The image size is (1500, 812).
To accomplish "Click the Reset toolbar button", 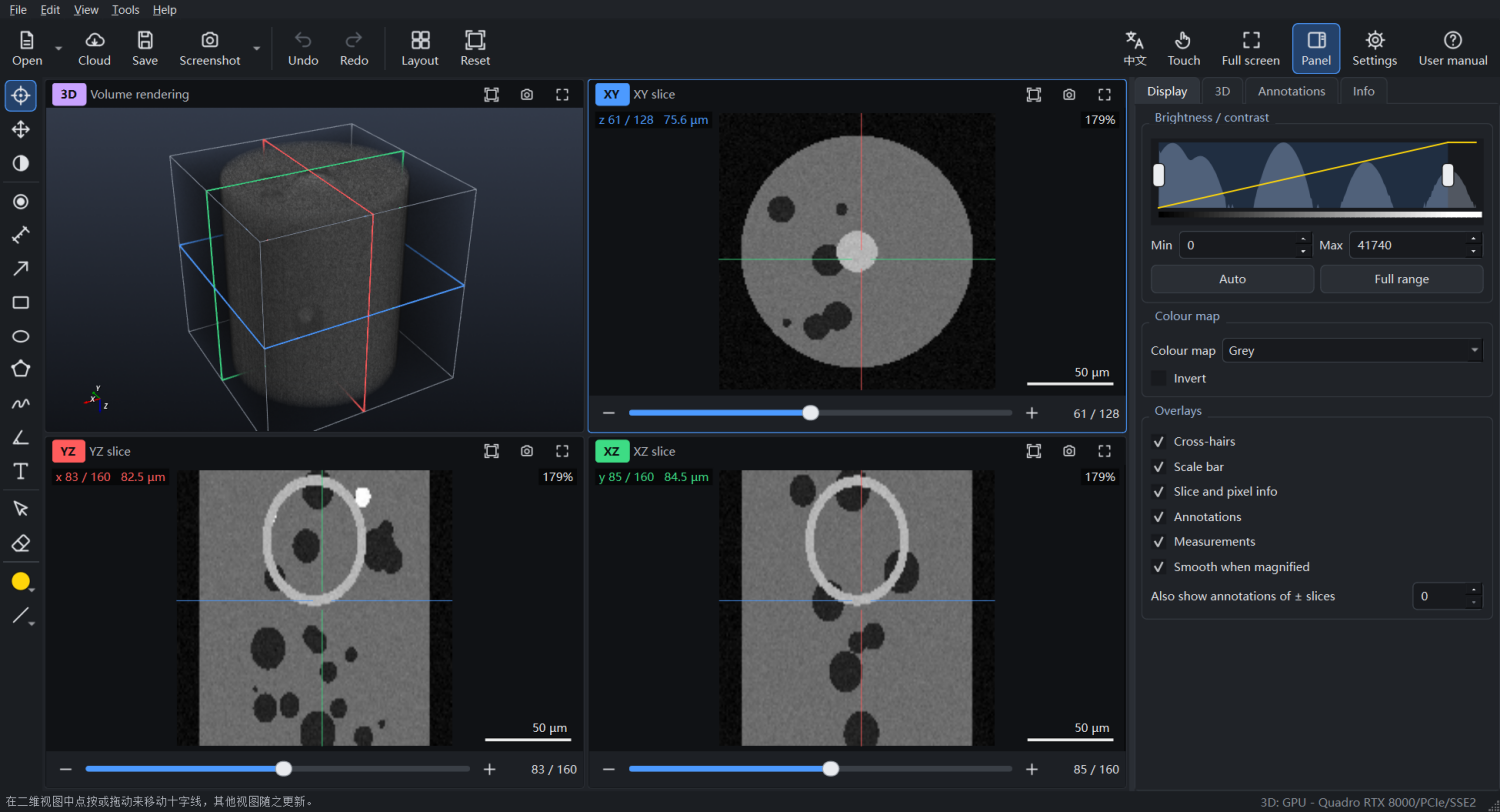I will (x=475, y=48).
